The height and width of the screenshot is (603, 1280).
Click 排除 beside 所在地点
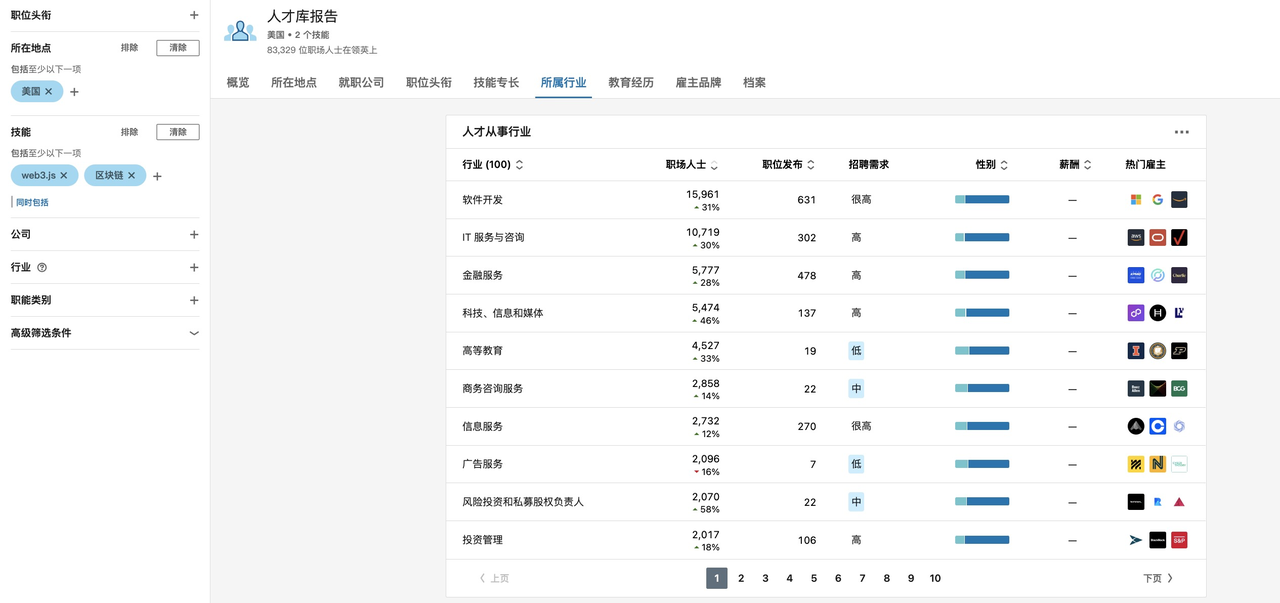(129, 48)
